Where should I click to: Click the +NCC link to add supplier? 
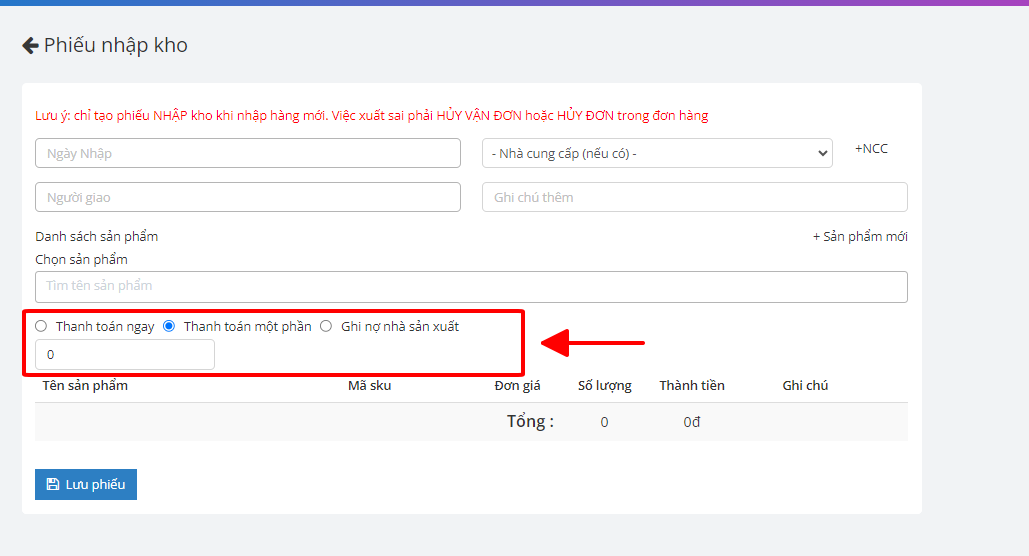(x=870, y=149)
